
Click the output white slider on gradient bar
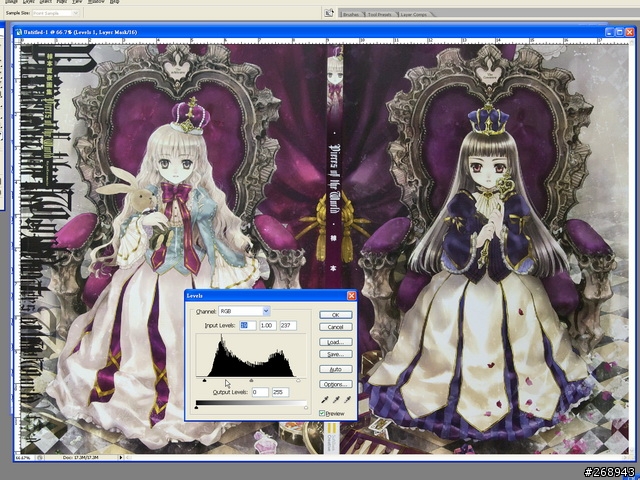[x=306, y=407]
